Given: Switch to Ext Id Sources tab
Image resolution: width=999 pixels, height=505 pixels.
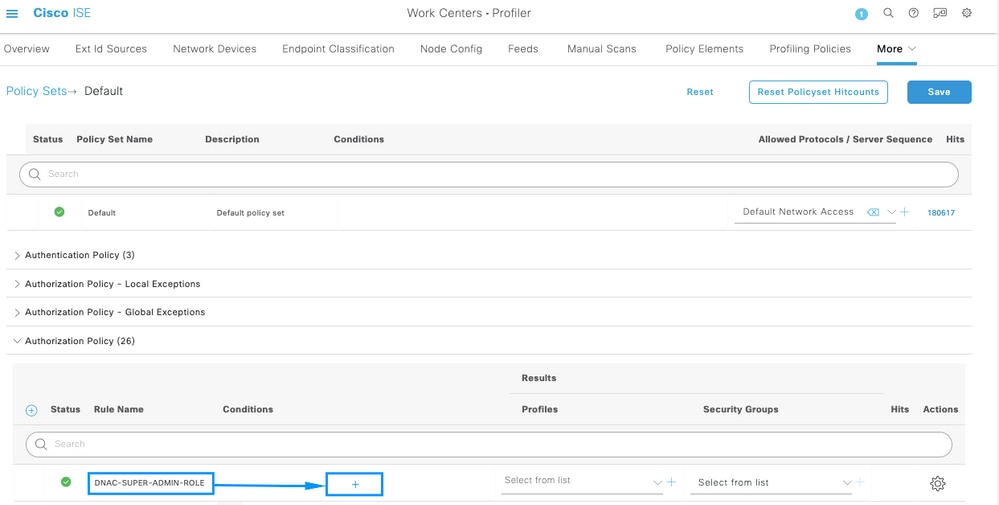Looking at the screenshot, I should (x=111, y=48).
